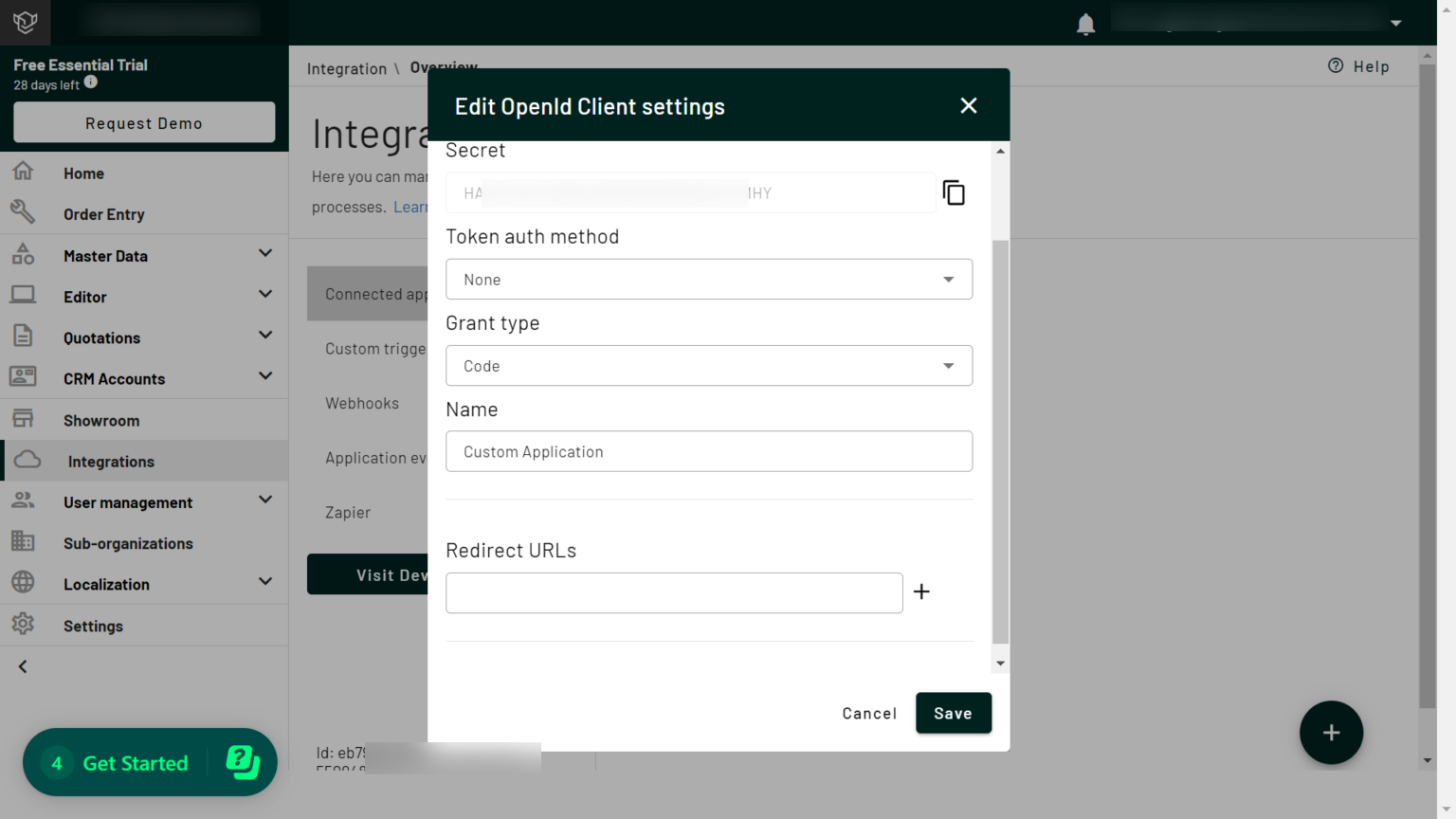
Task: Copy the secret to clipboard
Action: point(954,192)
